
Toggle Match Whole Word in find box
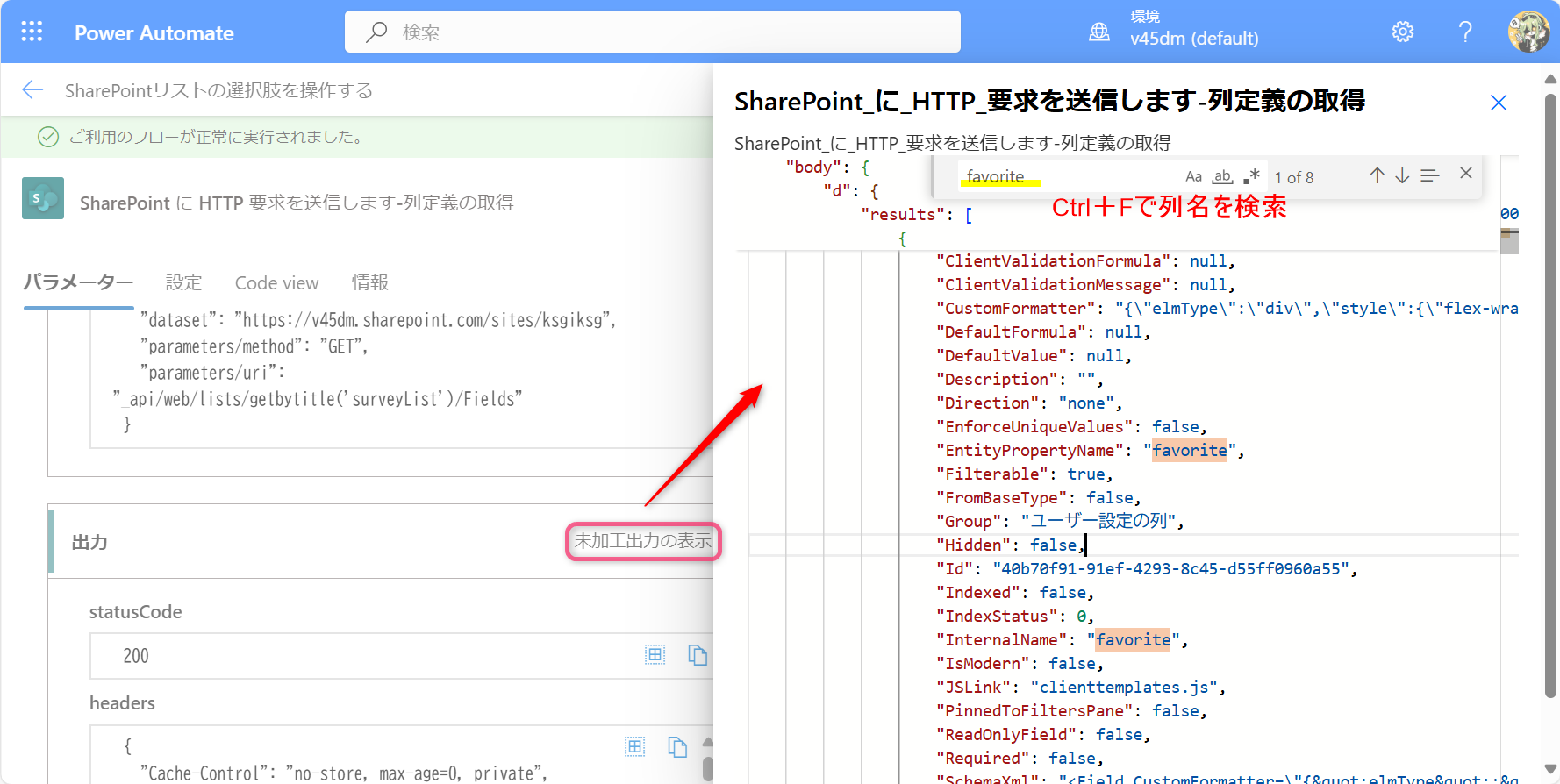coord(1222,176)
